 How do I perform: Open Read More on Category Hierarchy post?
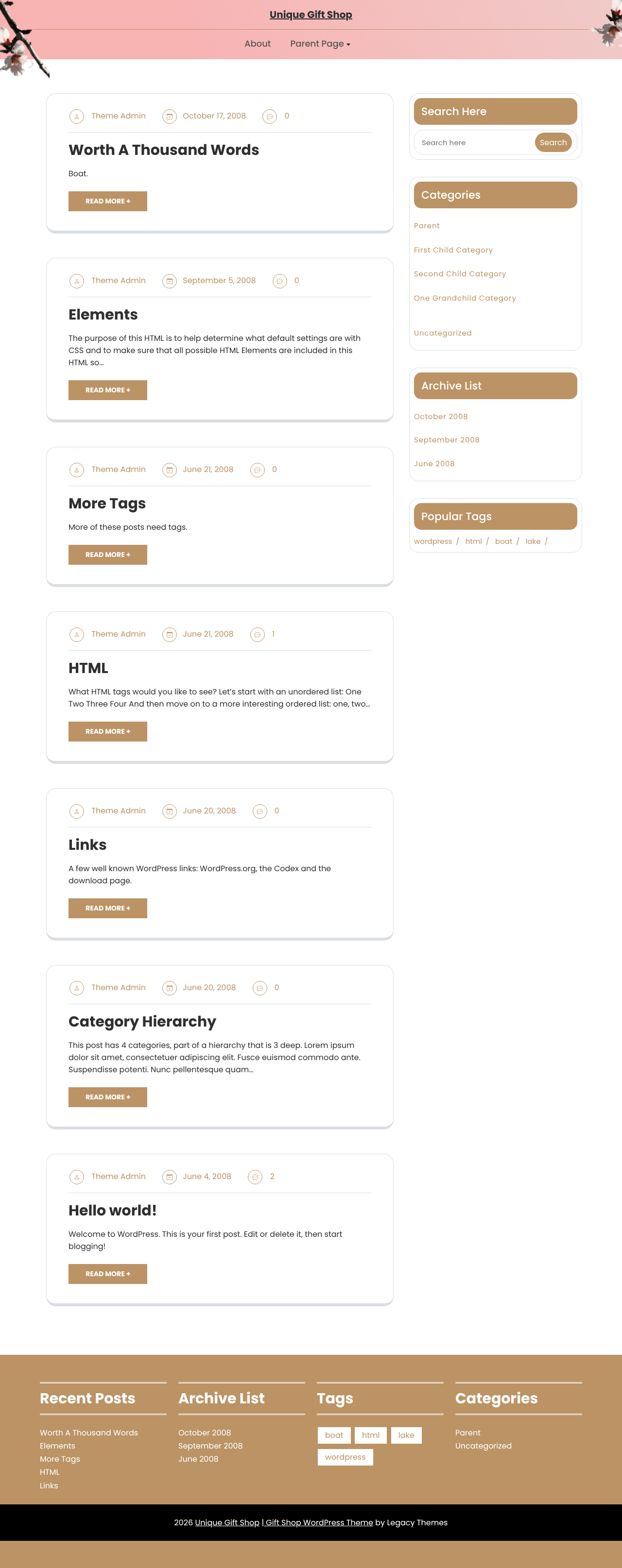108,1097
